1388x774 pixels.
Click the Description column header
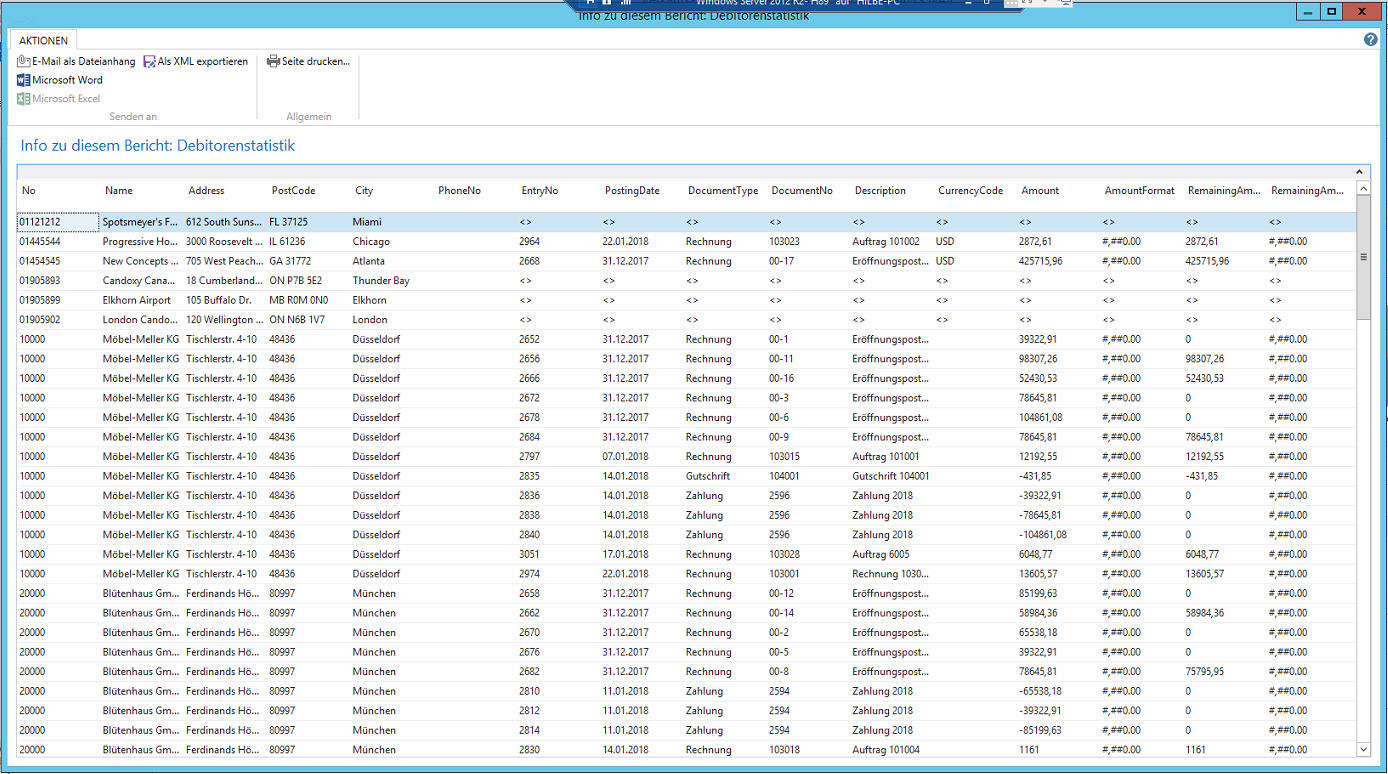tap(880, 191)
